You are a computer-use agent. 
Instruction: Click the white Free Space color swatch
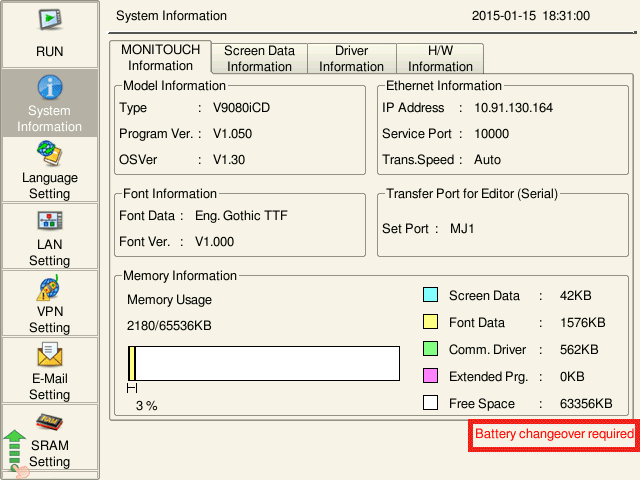point(430,403)
